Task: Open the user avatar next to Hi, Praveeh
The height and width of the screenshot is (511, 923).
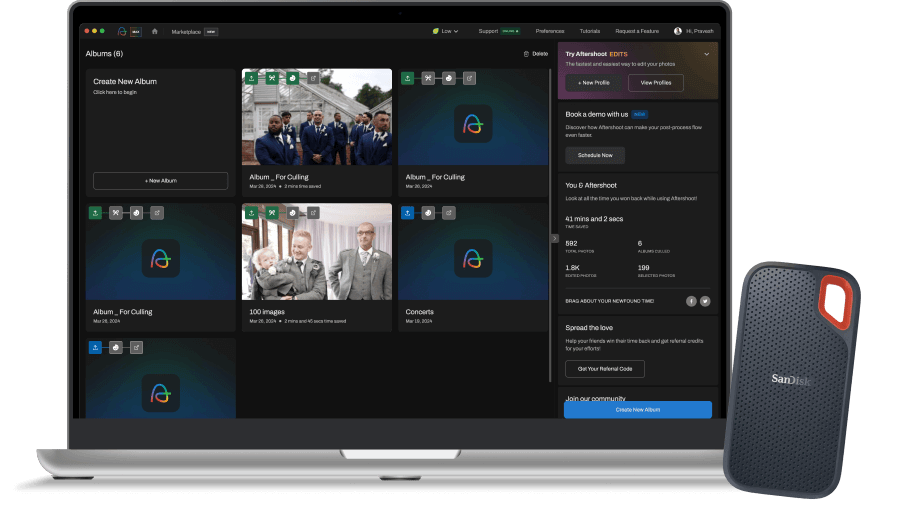Action: (x=678, y=31)
